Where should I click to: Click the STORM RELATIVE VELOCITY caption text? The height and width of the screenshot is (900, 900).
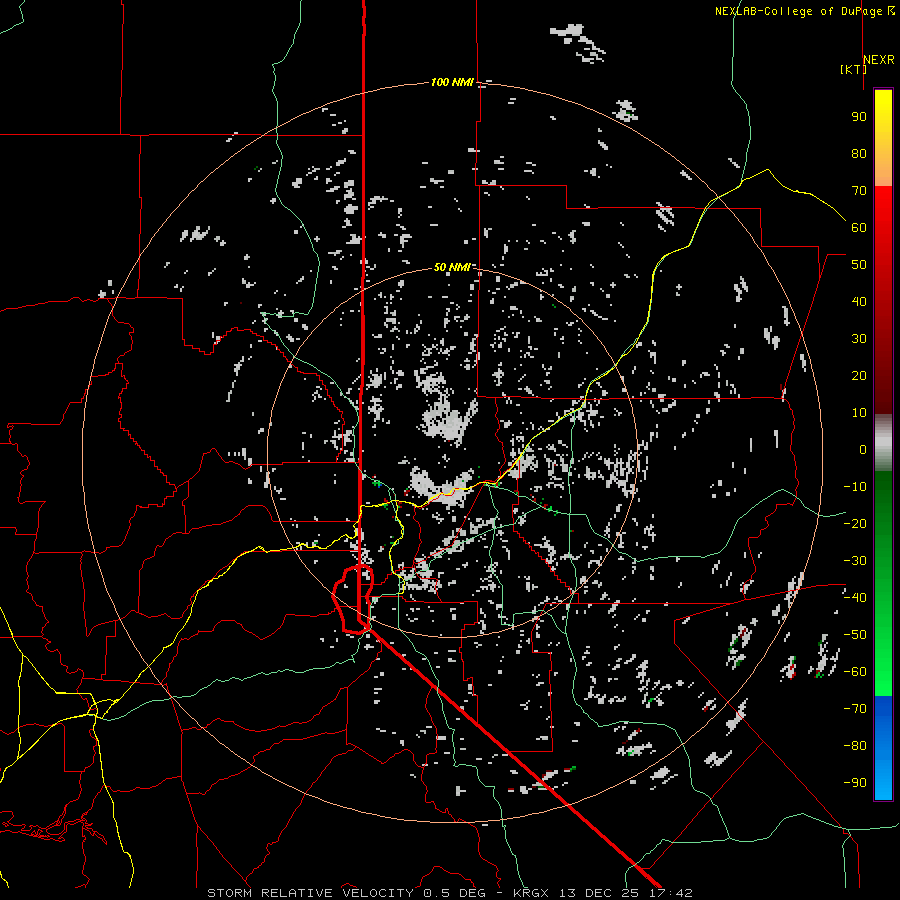[x=310, y=893]
